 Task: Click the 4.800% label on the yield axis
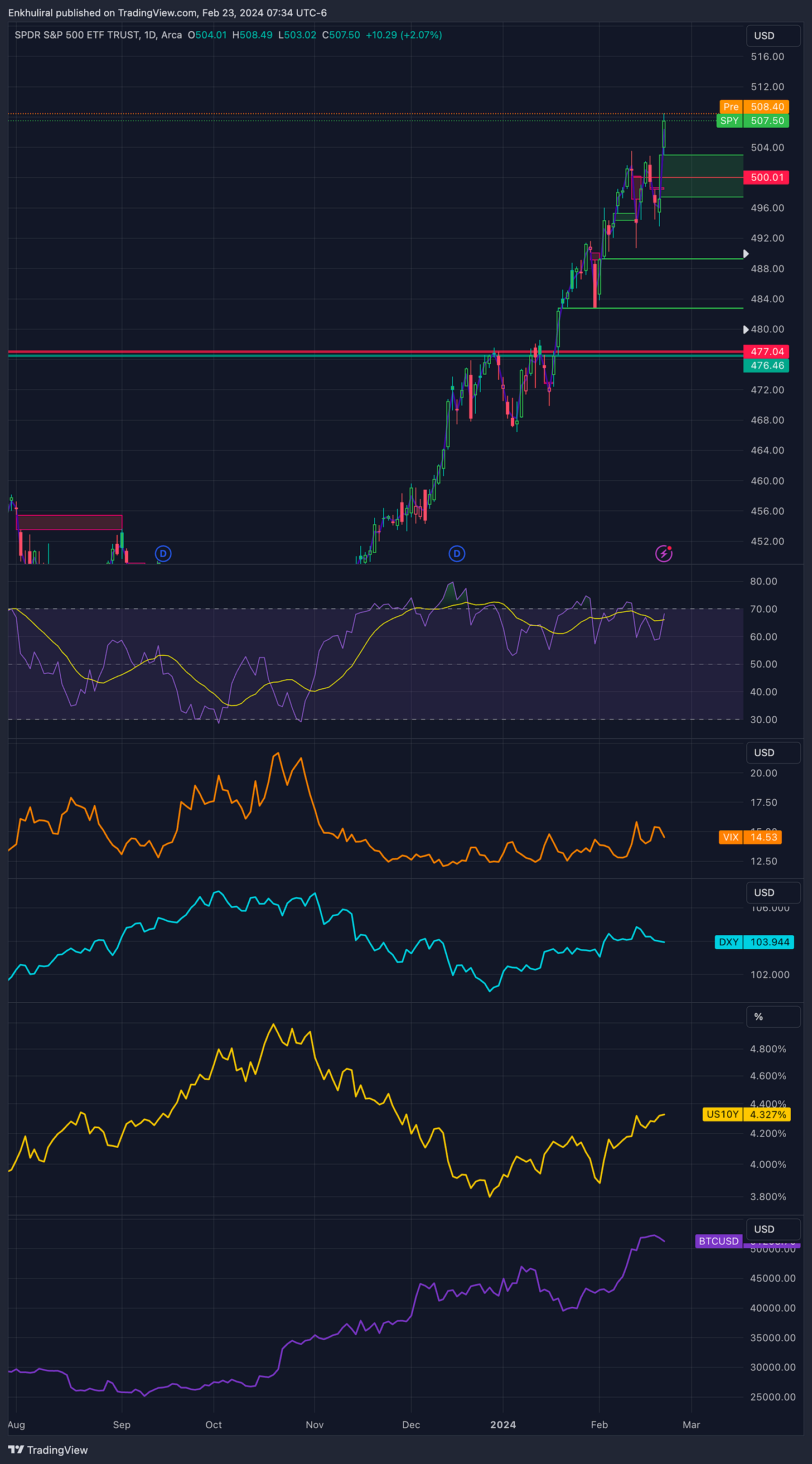click(x=768, y=1049)
